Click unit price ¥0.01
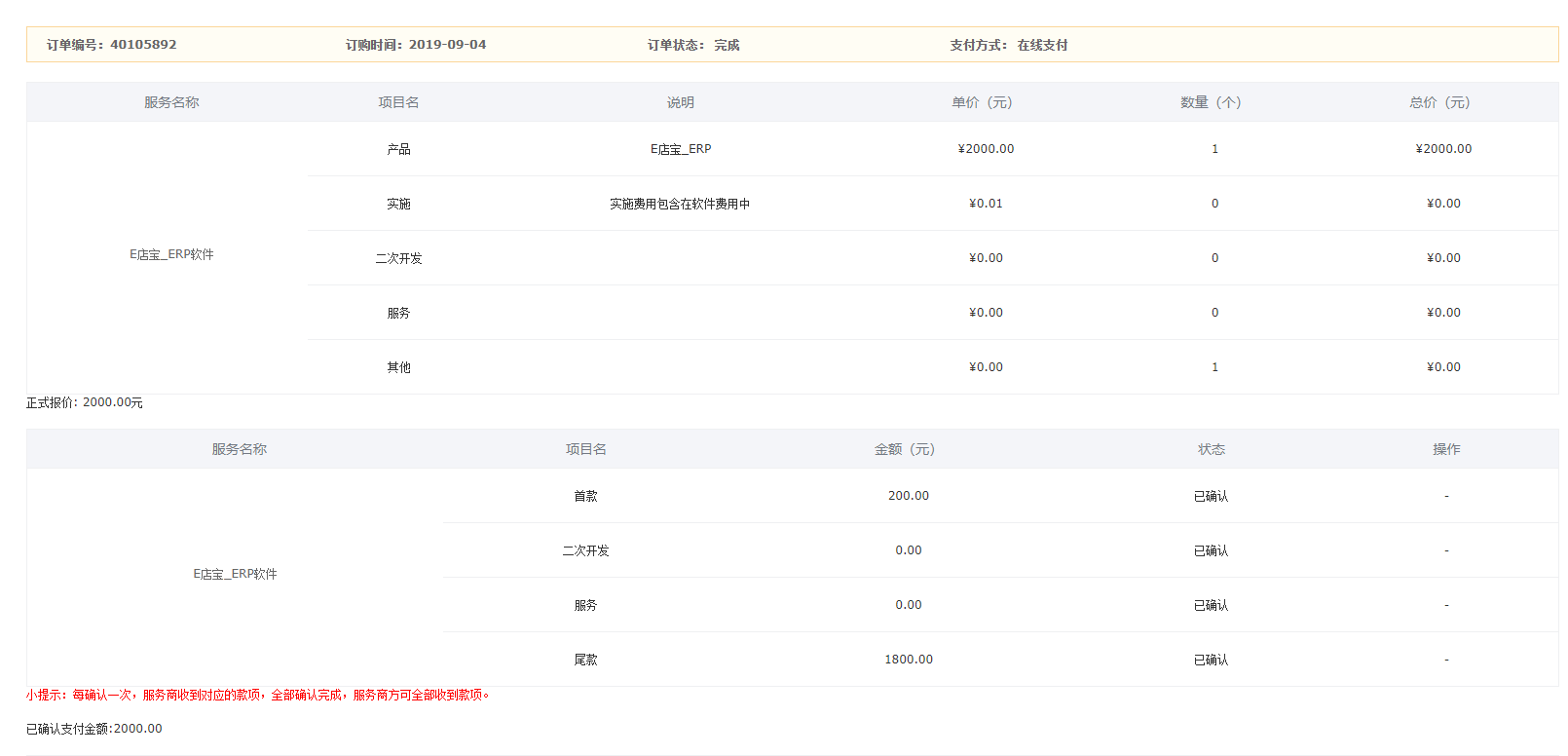Viewport: 1568px width, 756px height. tap(986, 204)
